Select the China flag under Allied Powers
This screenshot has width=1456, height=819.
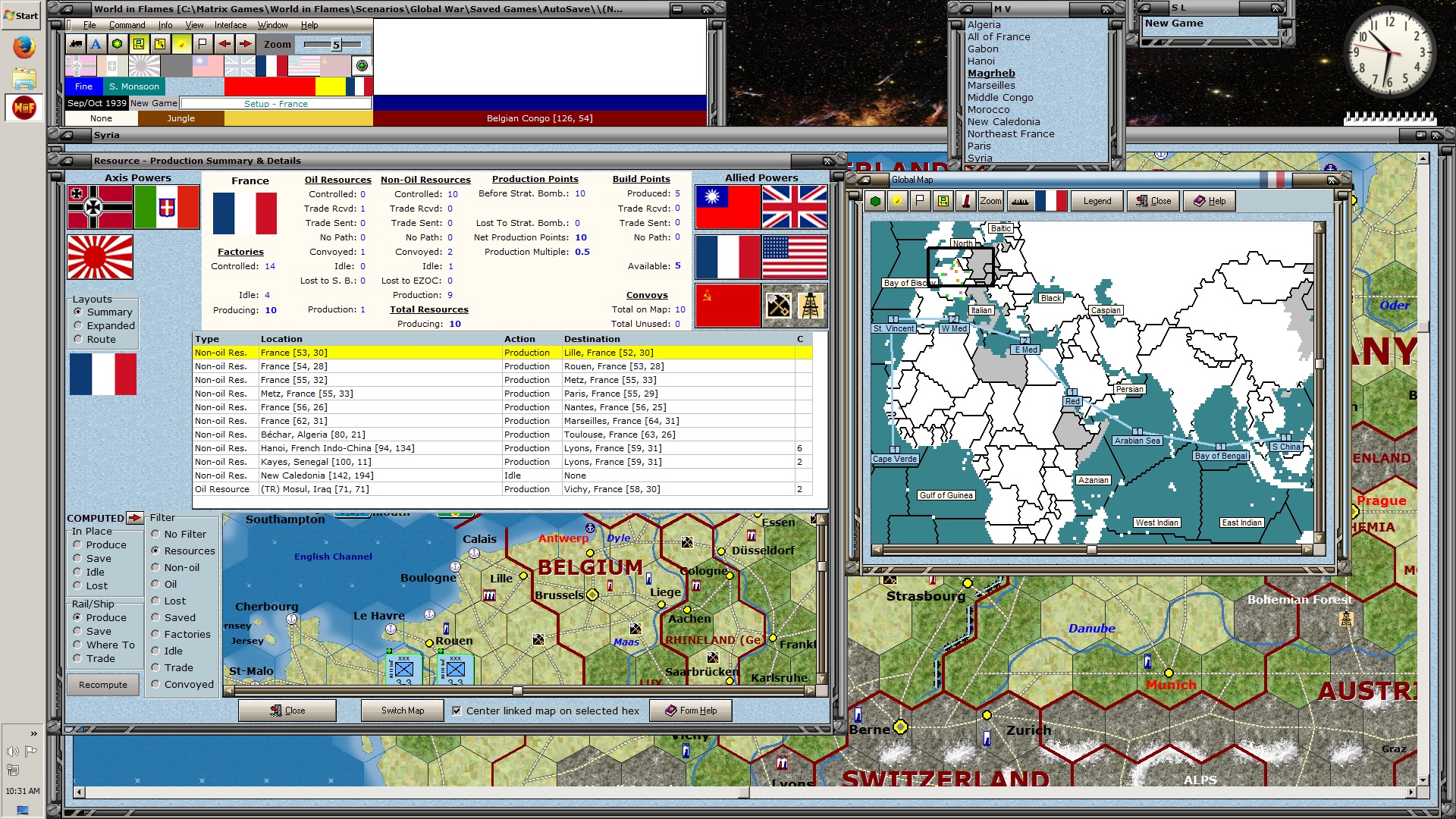[728, 207]
